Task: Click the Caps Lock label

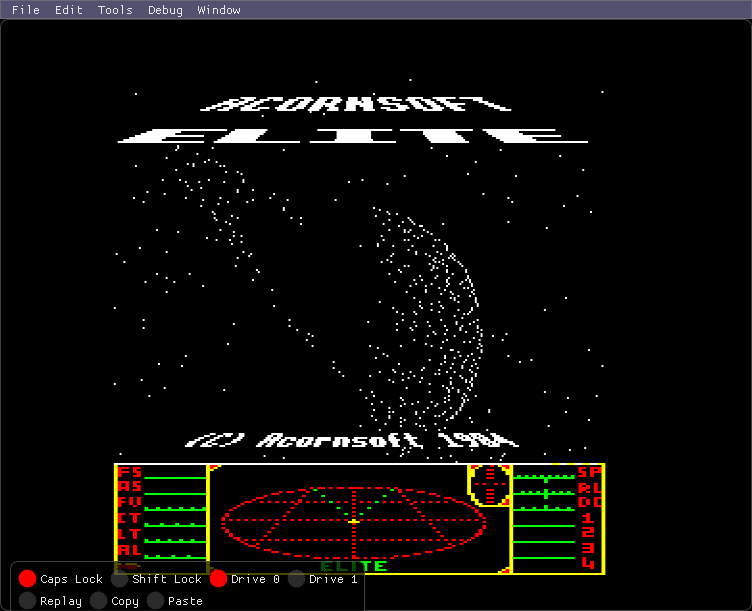Action: pyautogui.click(x=71, y=579)
